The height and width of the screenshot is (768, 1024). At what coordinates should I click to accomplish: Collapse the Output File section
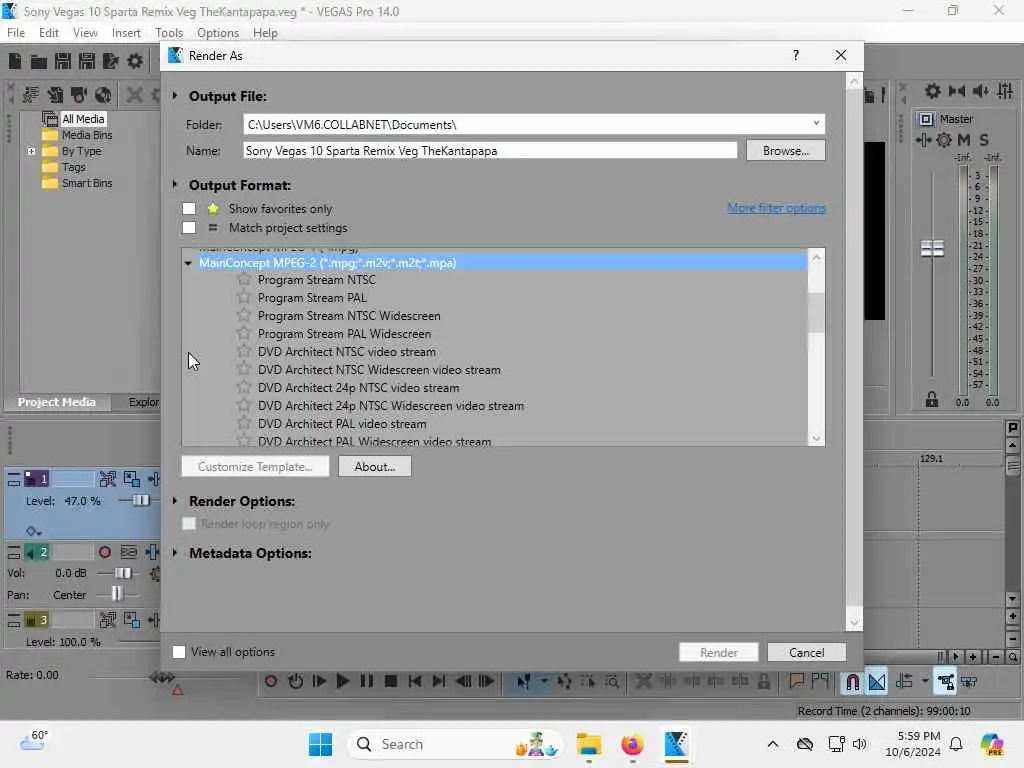pyautogui.click(x=175, y=95)
